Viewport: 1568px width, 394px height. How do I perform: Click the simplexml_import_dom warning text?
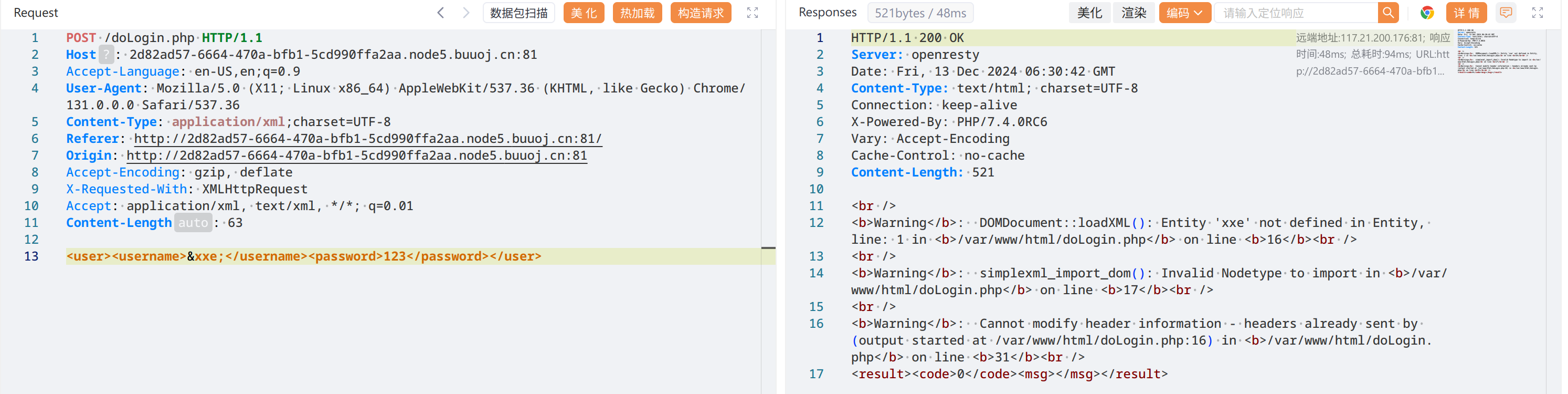pyautogui.click(x=1149, y=282)
